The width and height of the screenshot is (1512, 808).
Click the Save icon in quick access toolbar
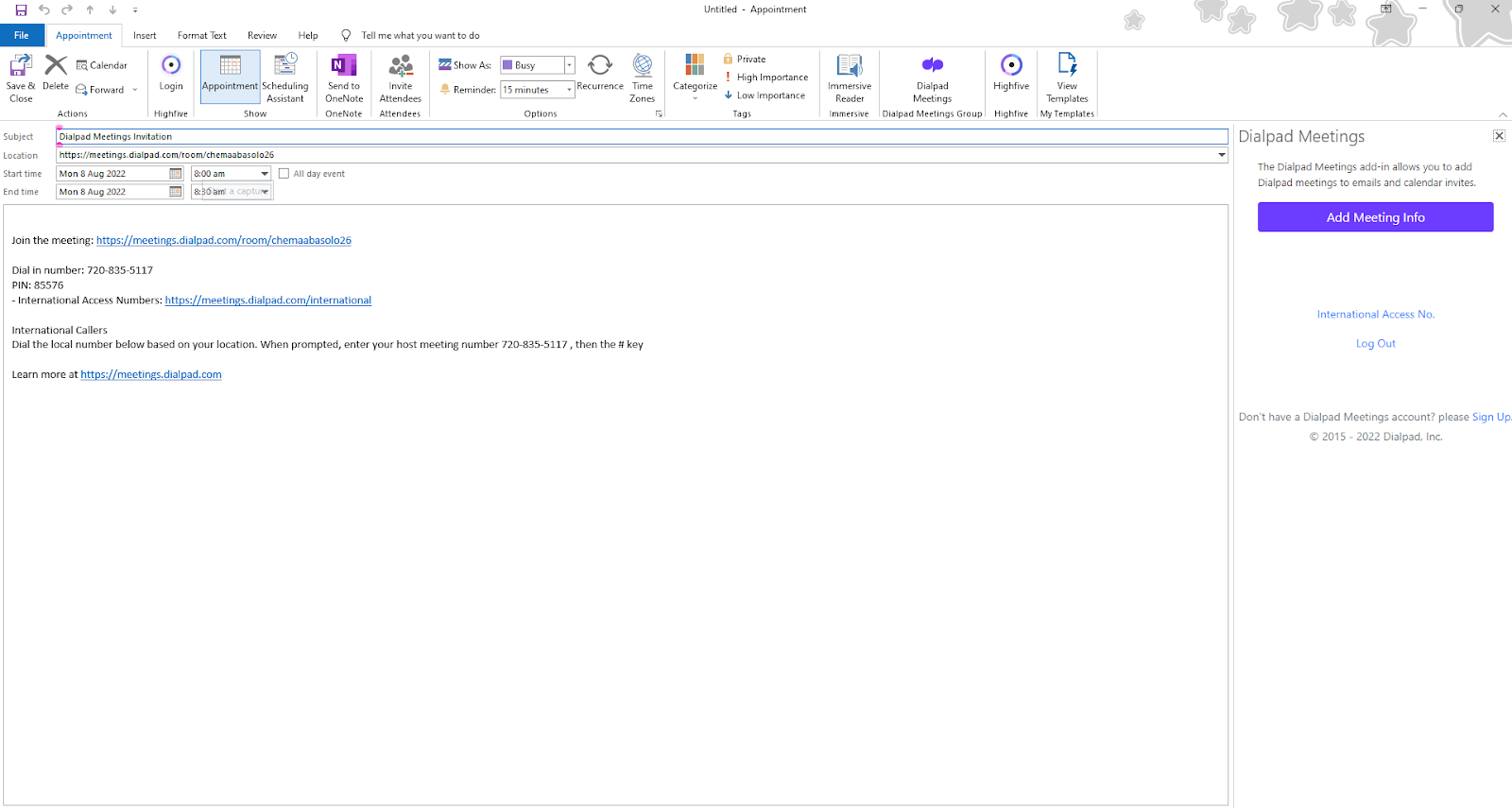(x=21, y=9)
